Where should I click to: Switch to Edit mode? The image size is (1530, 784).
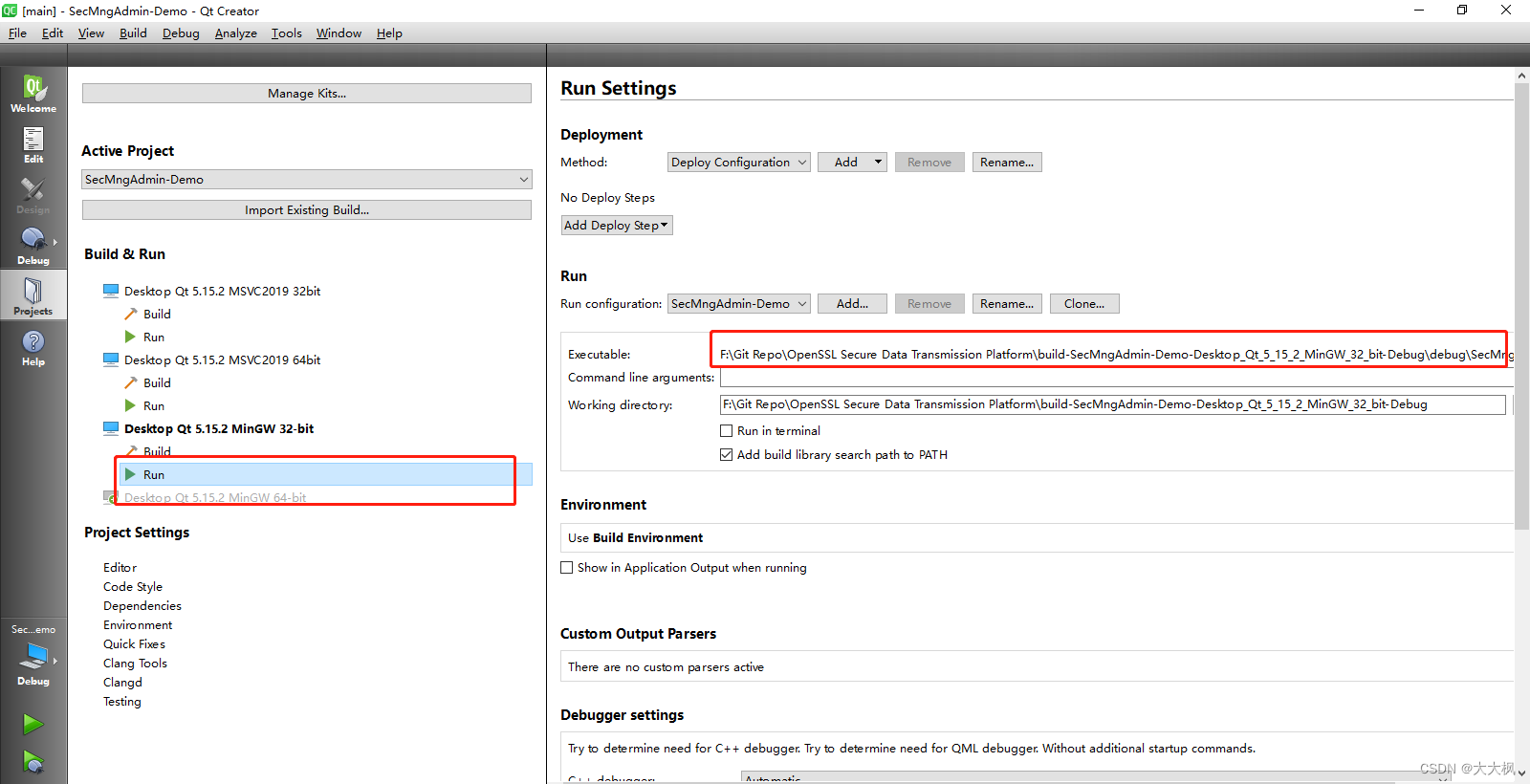[33, 144]
